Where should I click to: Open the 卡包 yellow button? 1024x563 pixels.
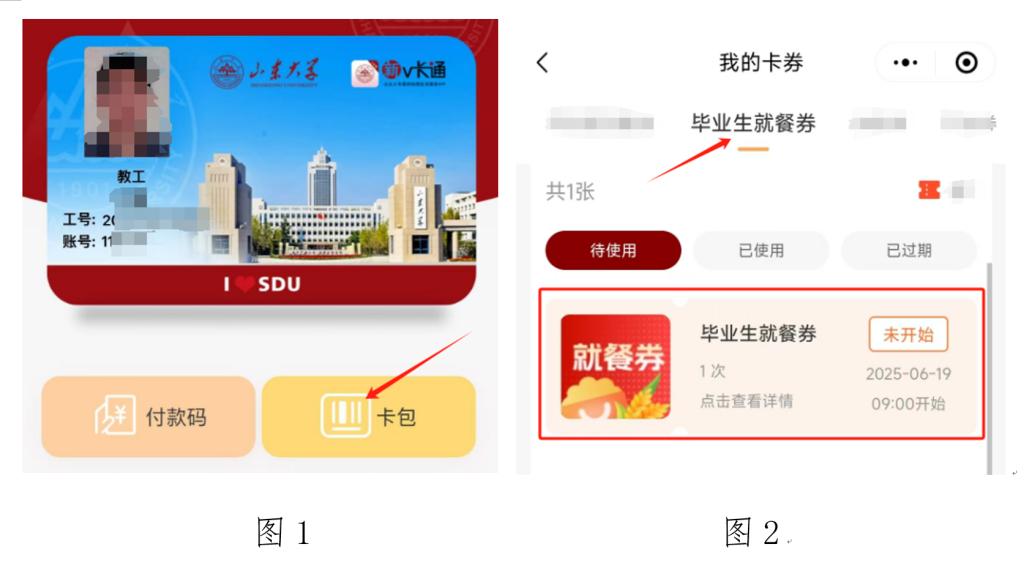pos(368,416)
